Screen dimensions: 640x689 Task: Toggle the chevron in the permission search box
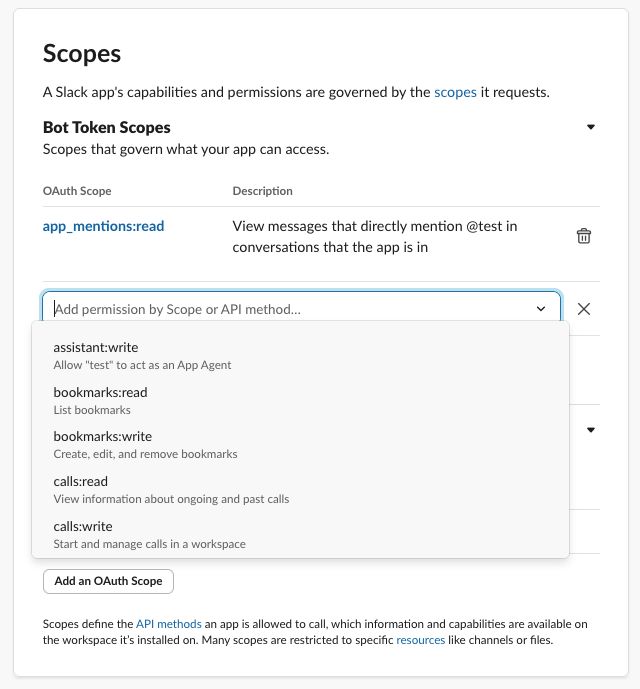coord(541,309)
